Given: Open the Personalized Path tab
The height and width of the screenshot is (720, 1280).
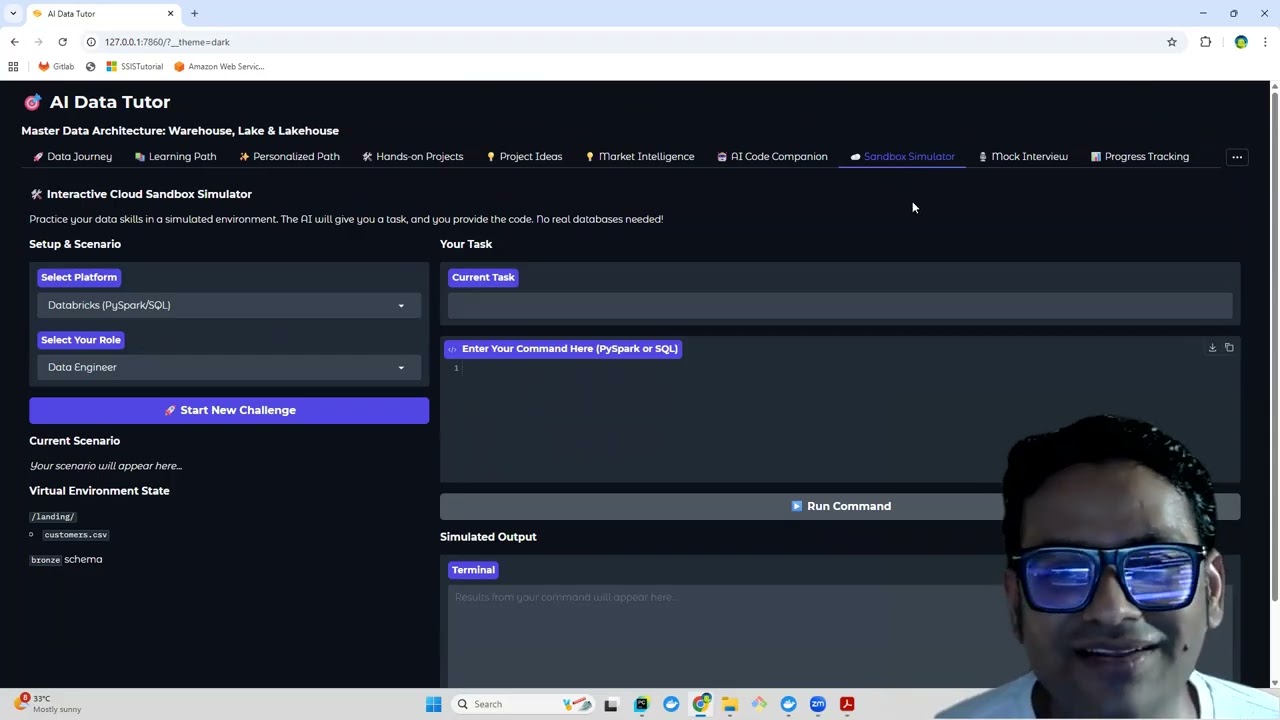Looking at the screenshot, I should coord(289,157).
